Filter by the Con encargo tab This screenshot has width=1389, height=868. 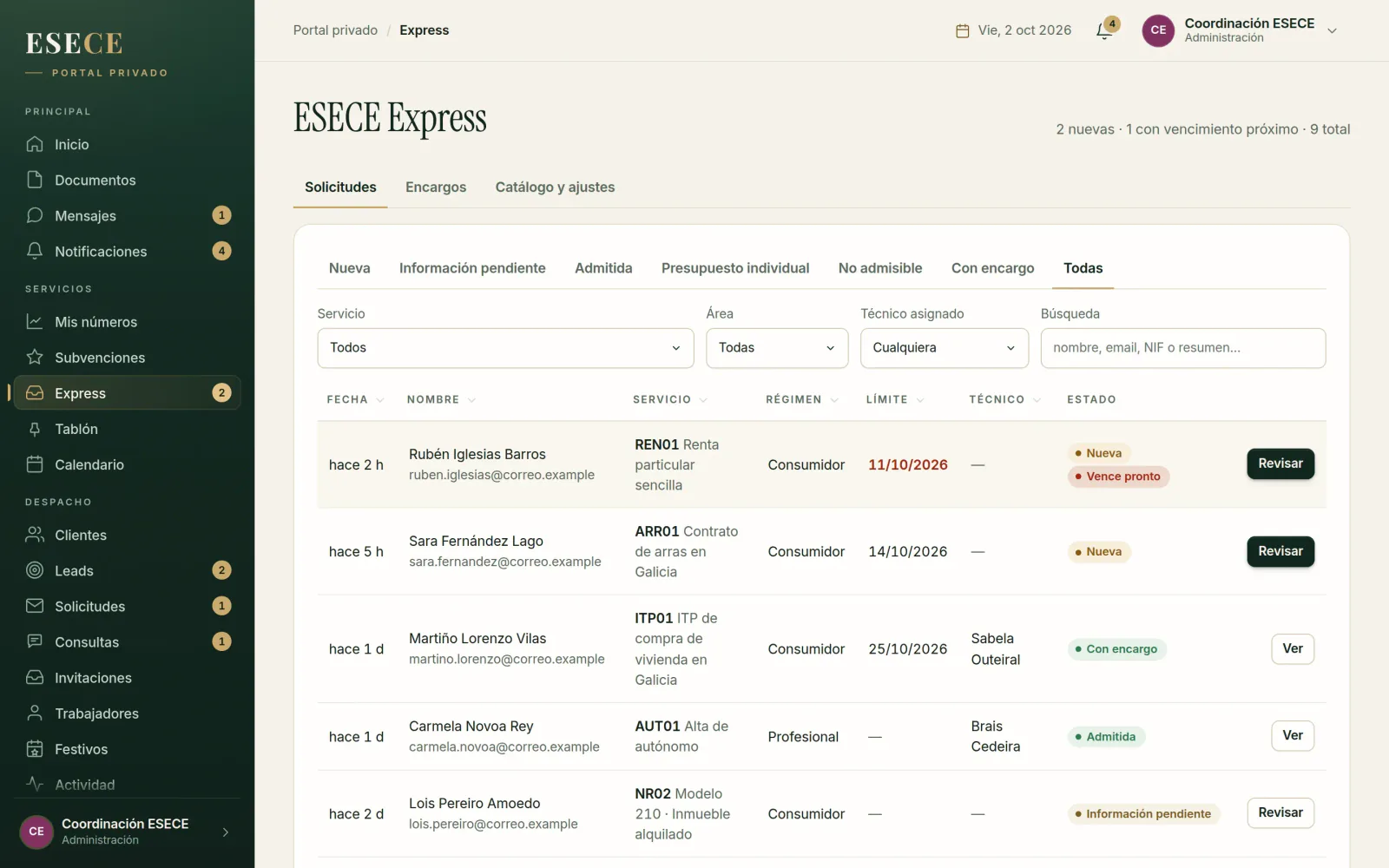[992, 268]
